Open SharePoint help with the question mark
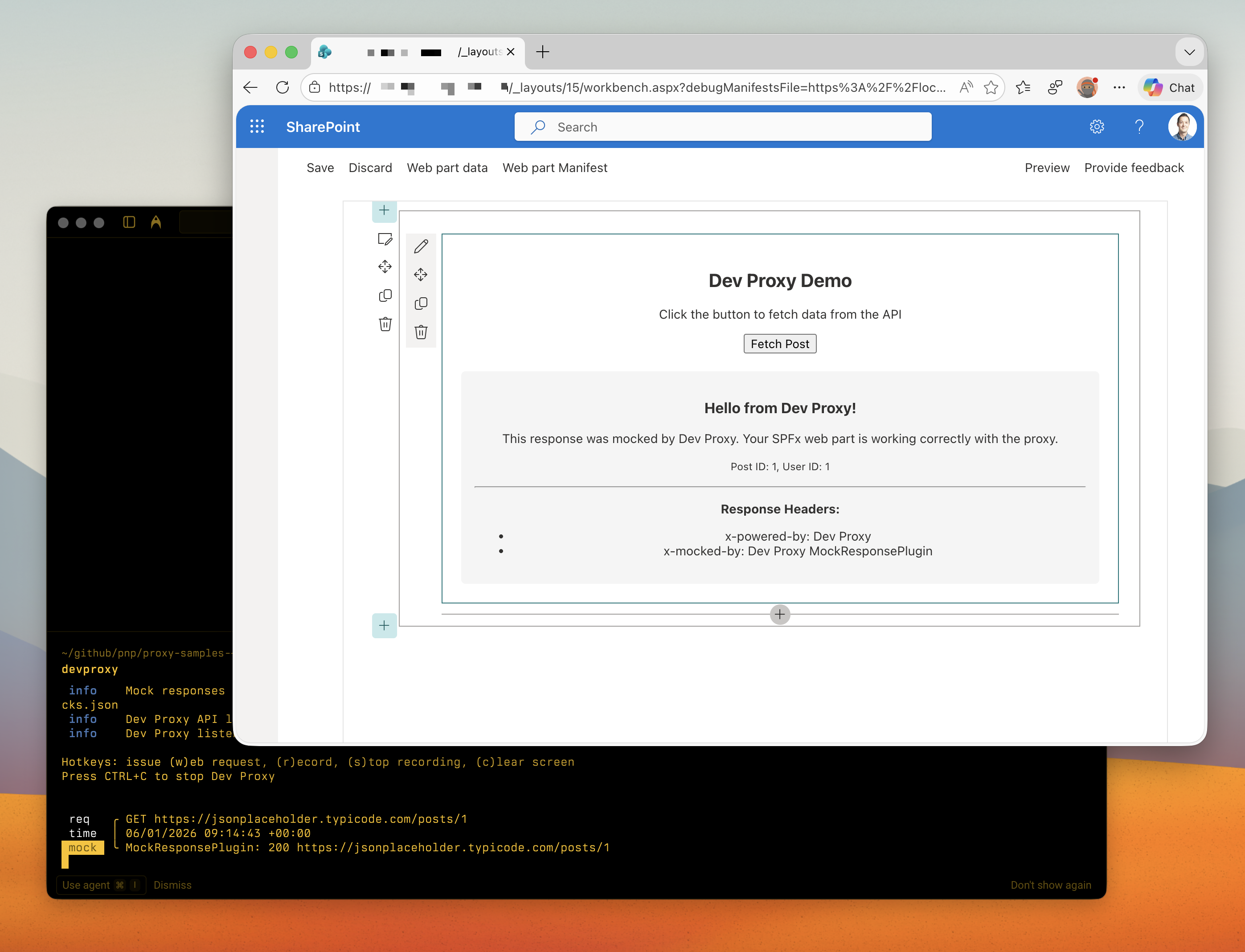The height and width of the screenshot is (952, 1245). pyautogui.click(x=1140, y=127)
